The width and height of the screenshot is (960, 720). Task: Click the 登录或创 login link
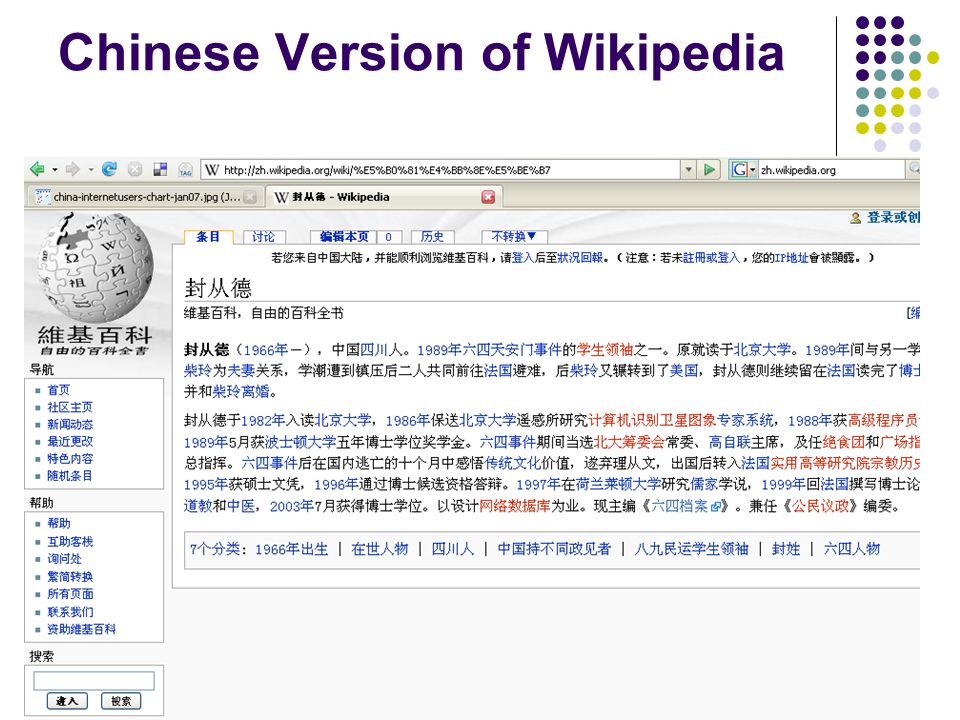893,217
